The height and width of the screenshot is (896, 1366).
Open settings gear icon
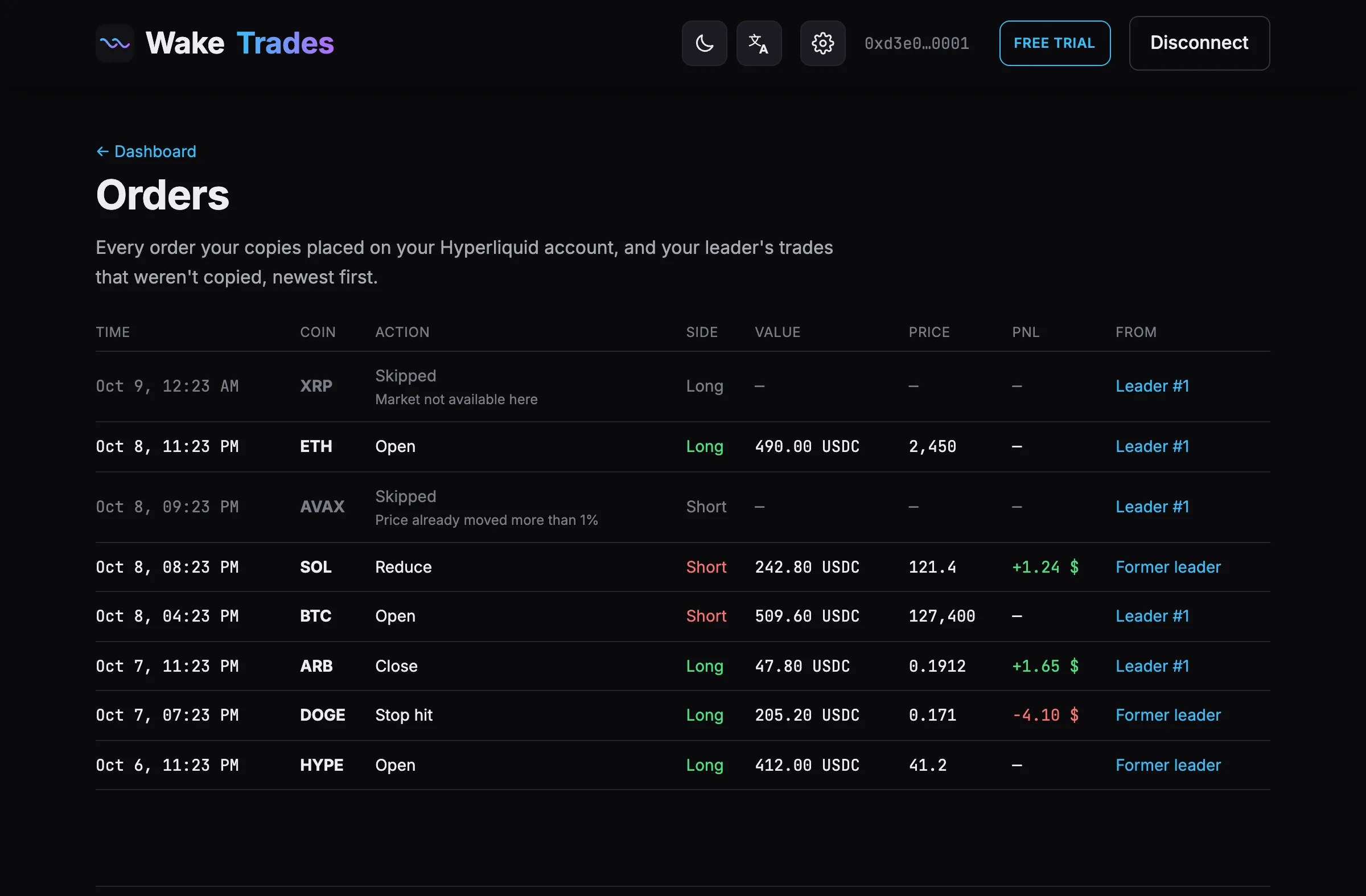[822, 43]
